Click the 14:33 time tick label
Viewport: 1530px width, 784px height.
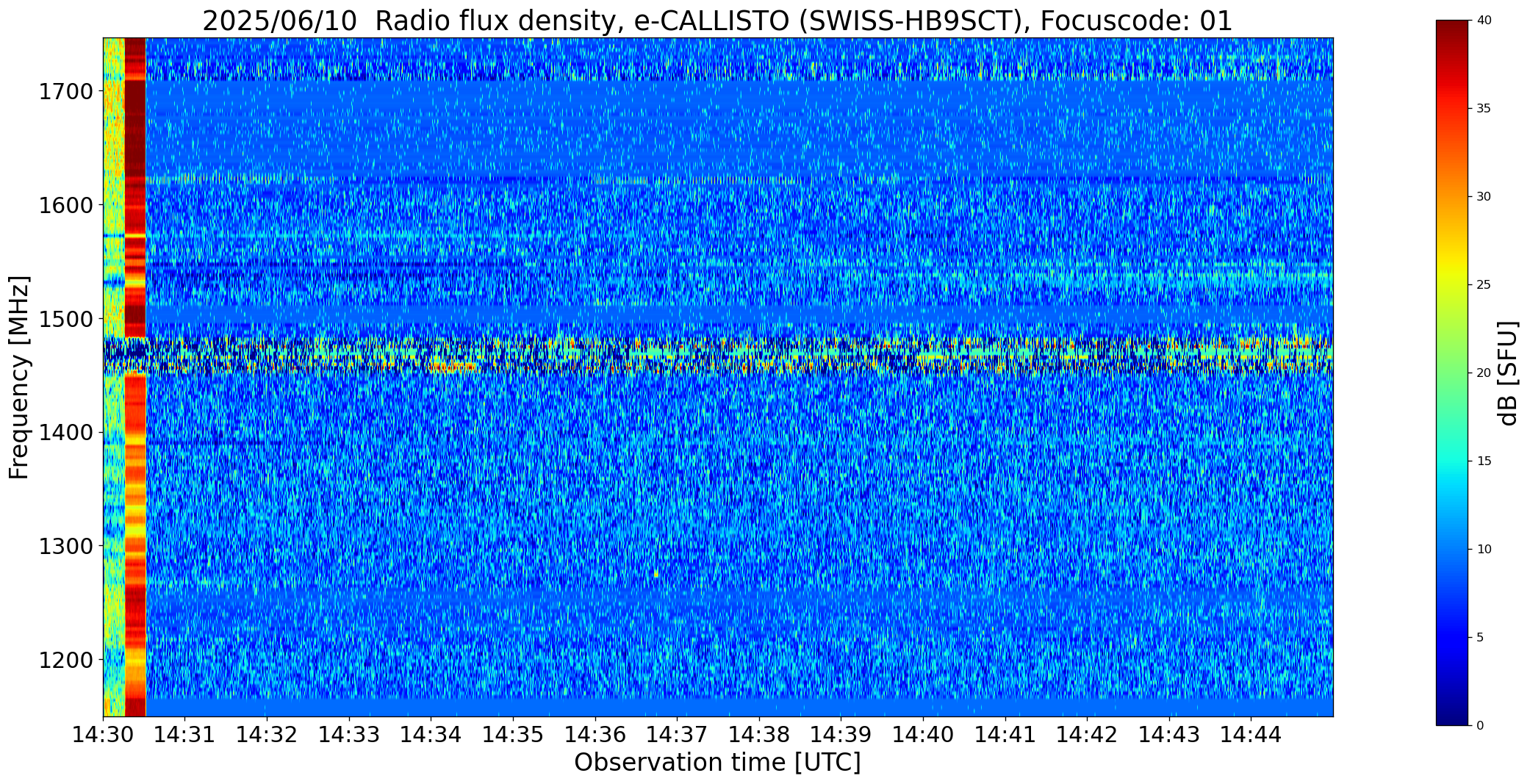(x=349, y=734)
